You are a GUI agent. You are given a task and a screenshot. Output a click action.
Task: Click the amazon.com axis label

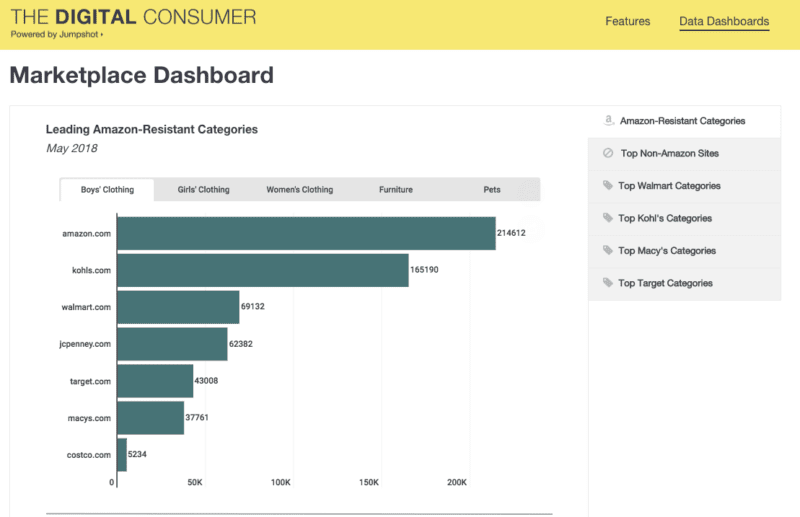click(86, 233)
